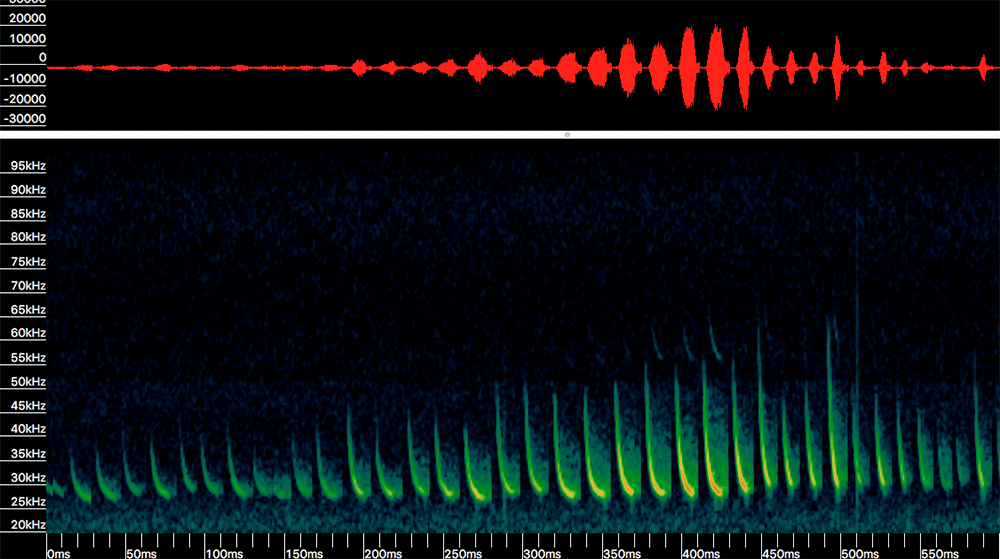Viewport: 1000px width, 559px height.
Task: Jump to the 400ms time marker
Action: click(x=697, y=552)
